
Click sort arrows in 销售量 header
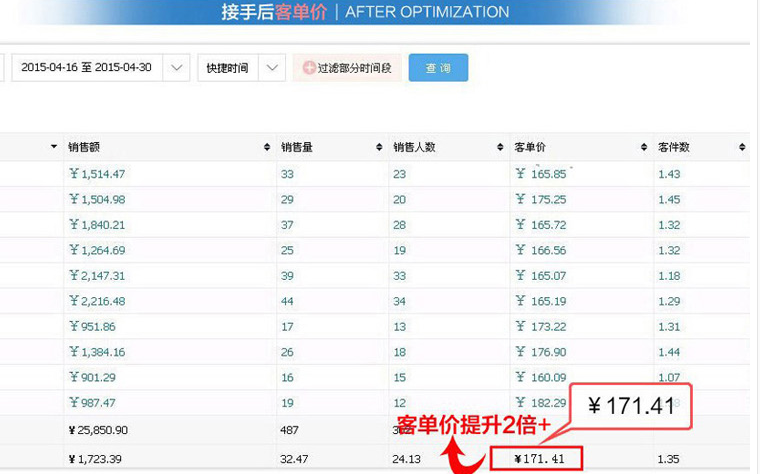379,147
